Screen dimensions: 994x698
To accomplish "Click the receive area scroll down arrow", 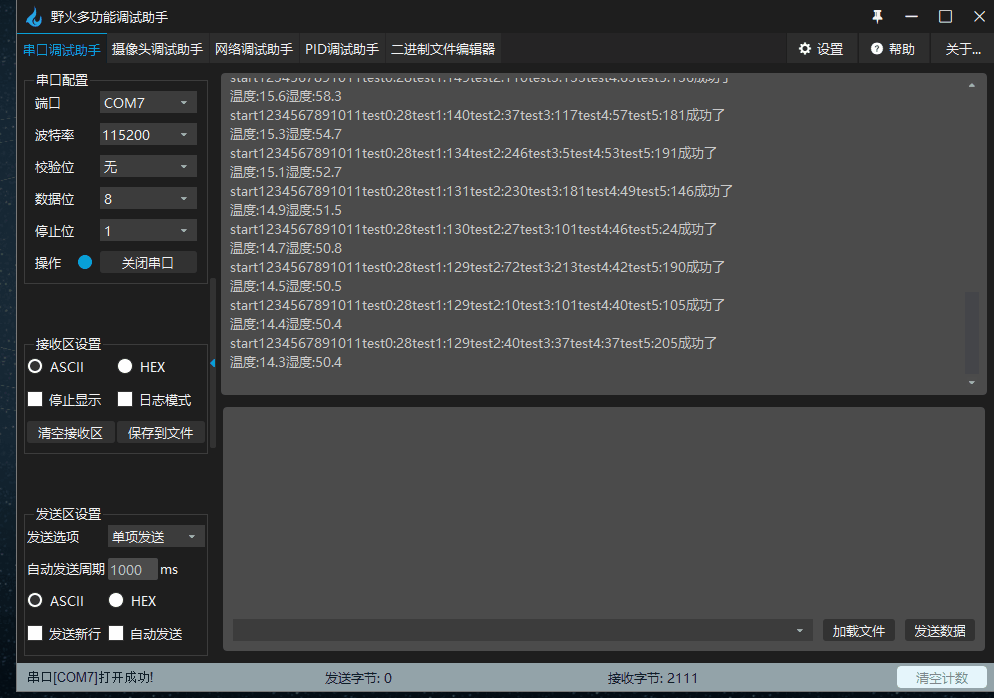I will pyautogui.click(x=972, y=382).
